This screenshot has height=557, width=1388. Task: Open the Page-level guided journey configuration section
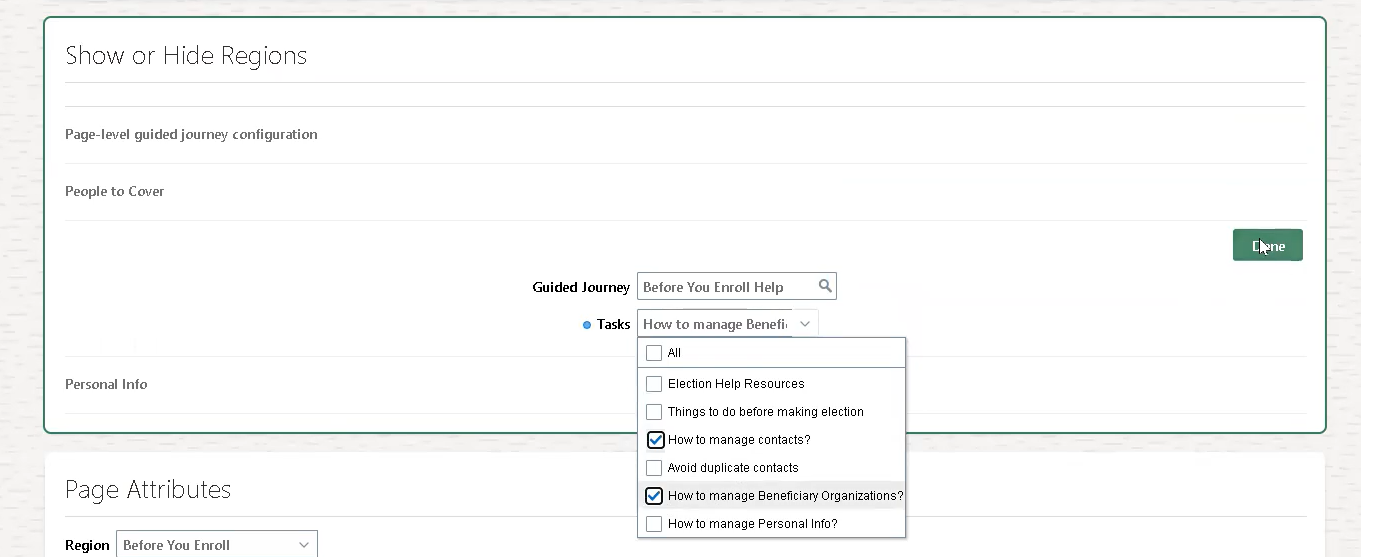191,134
